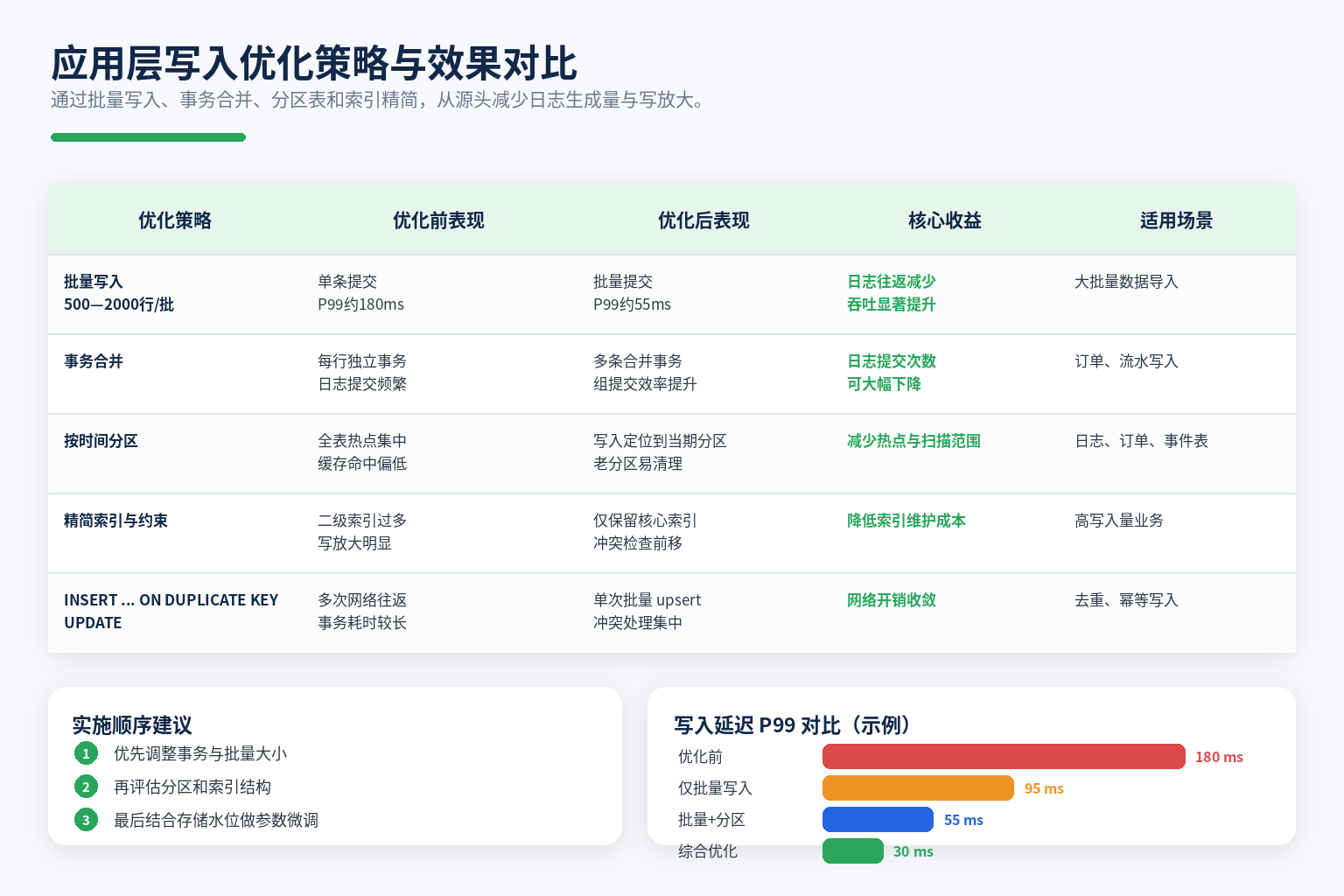The width and height of the screenshot is (1344, 896).
Task: Click the 批量+分区 chart row label
Action: click(x=711, y=820)
